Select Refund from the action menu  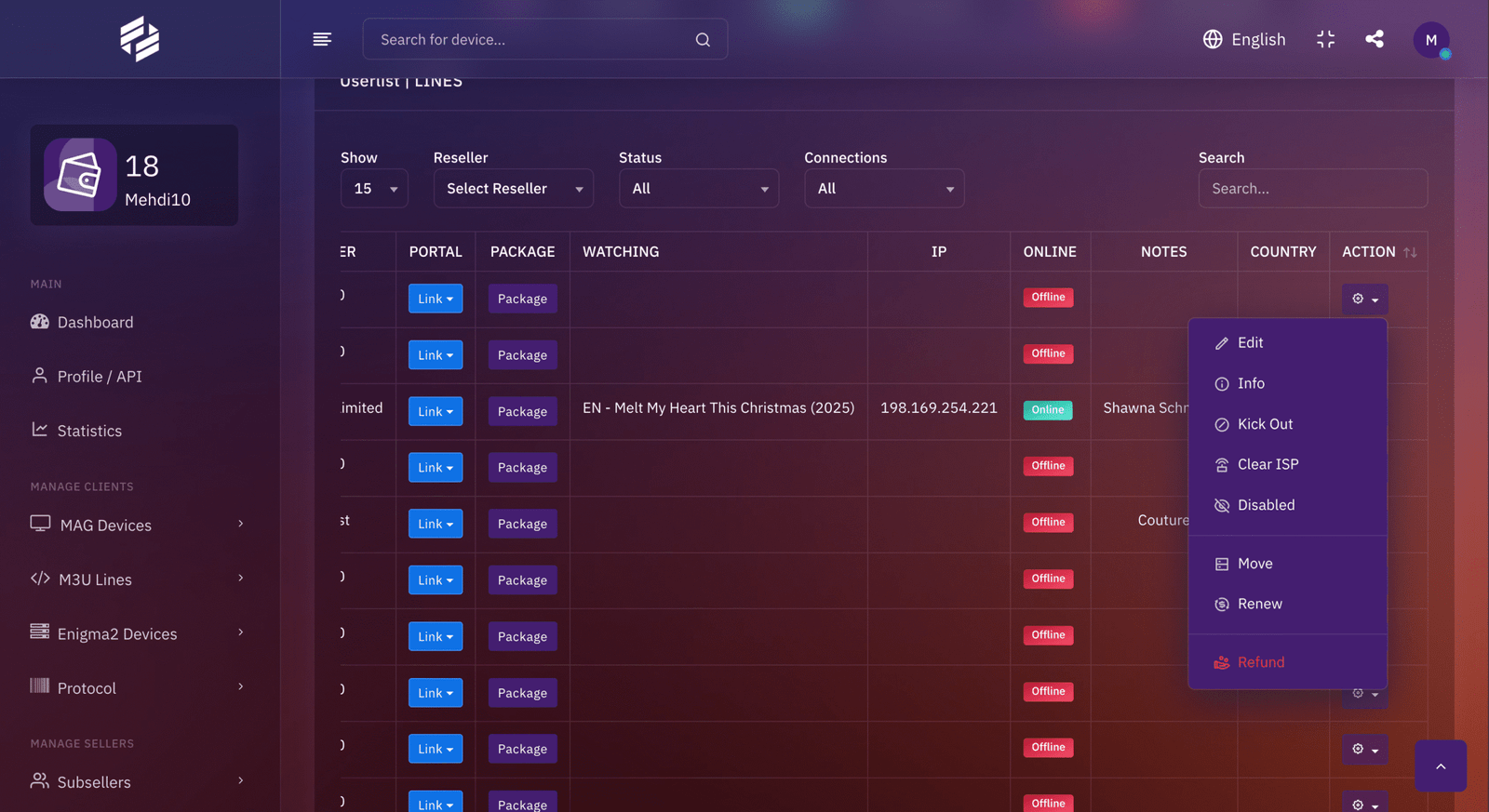click(1288, 662)
